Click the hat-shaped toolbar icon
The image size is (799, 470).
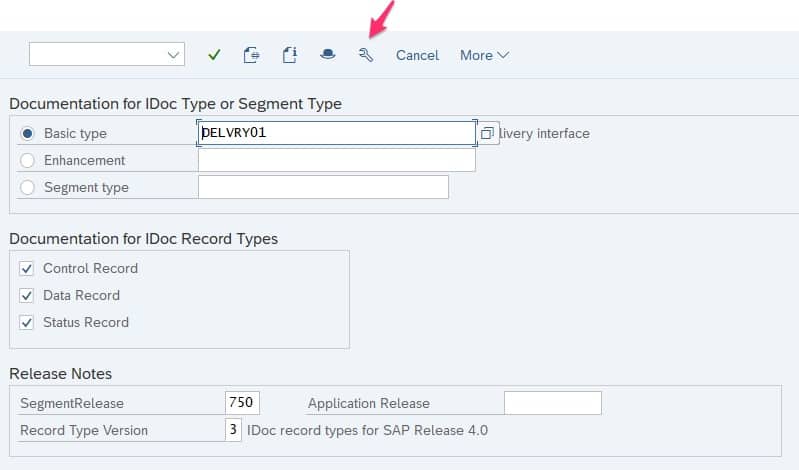click(327, 55)
